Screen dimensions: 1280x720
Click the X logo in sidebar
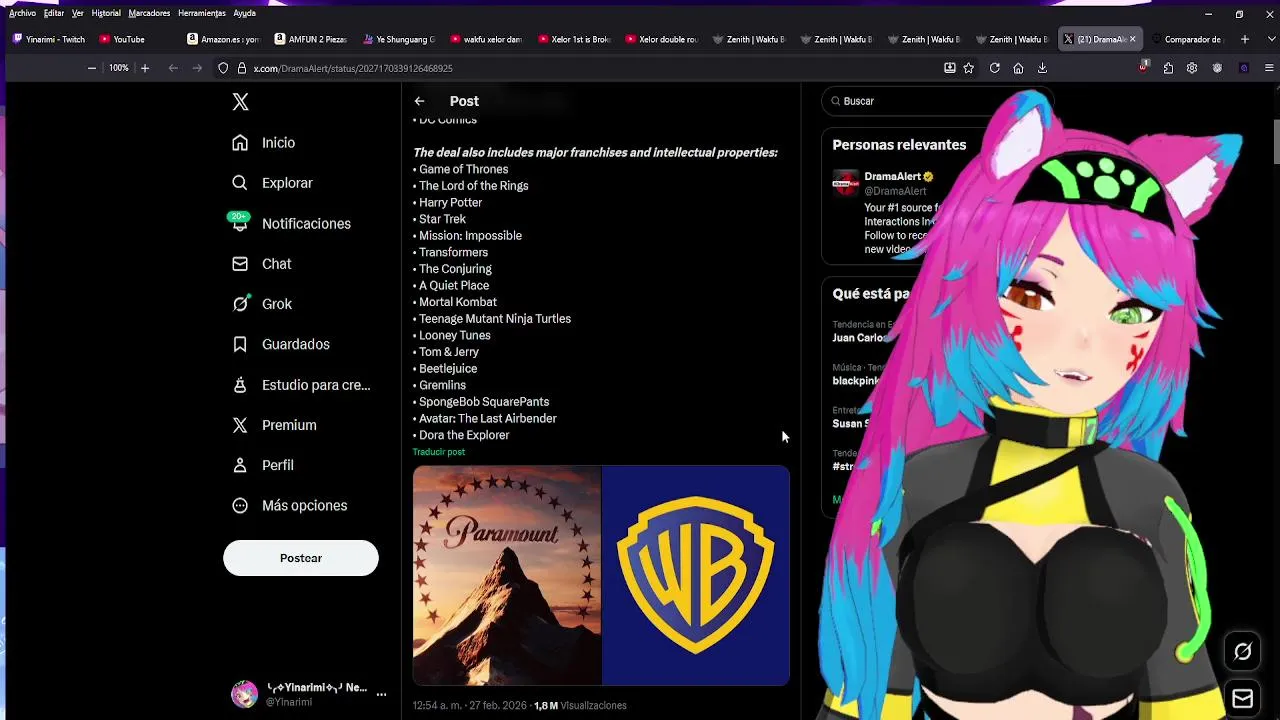coord(240,101)
